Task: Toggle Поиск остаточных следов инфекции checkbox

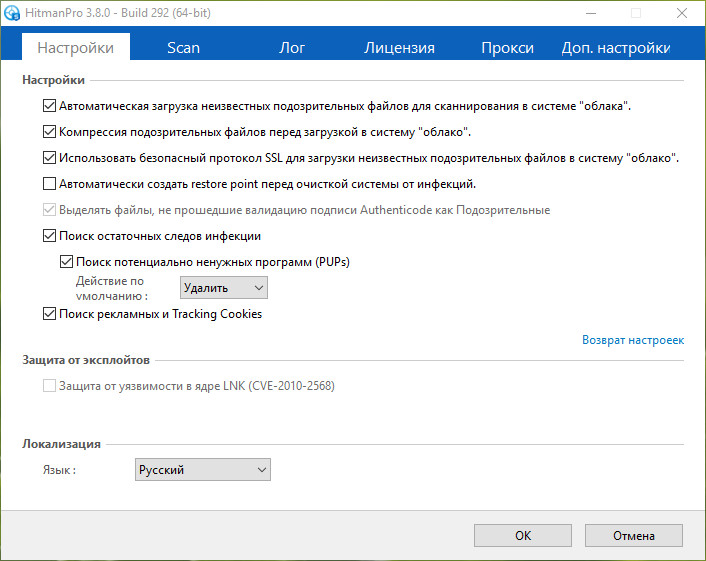Action: tap(49, 235)
